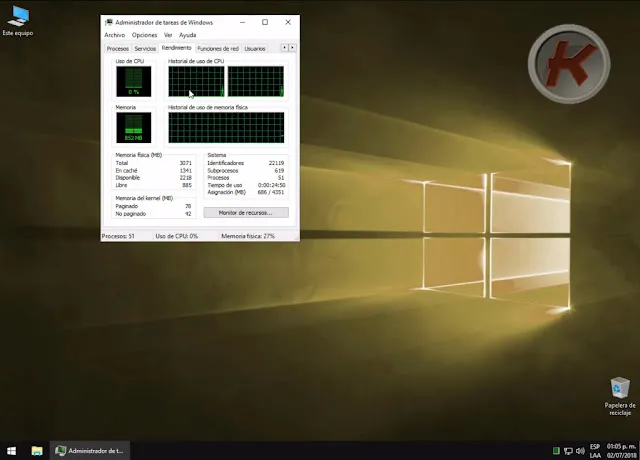640x460 pixels.
Task: Click the second CPU history graph
Action: coord(256,82)
